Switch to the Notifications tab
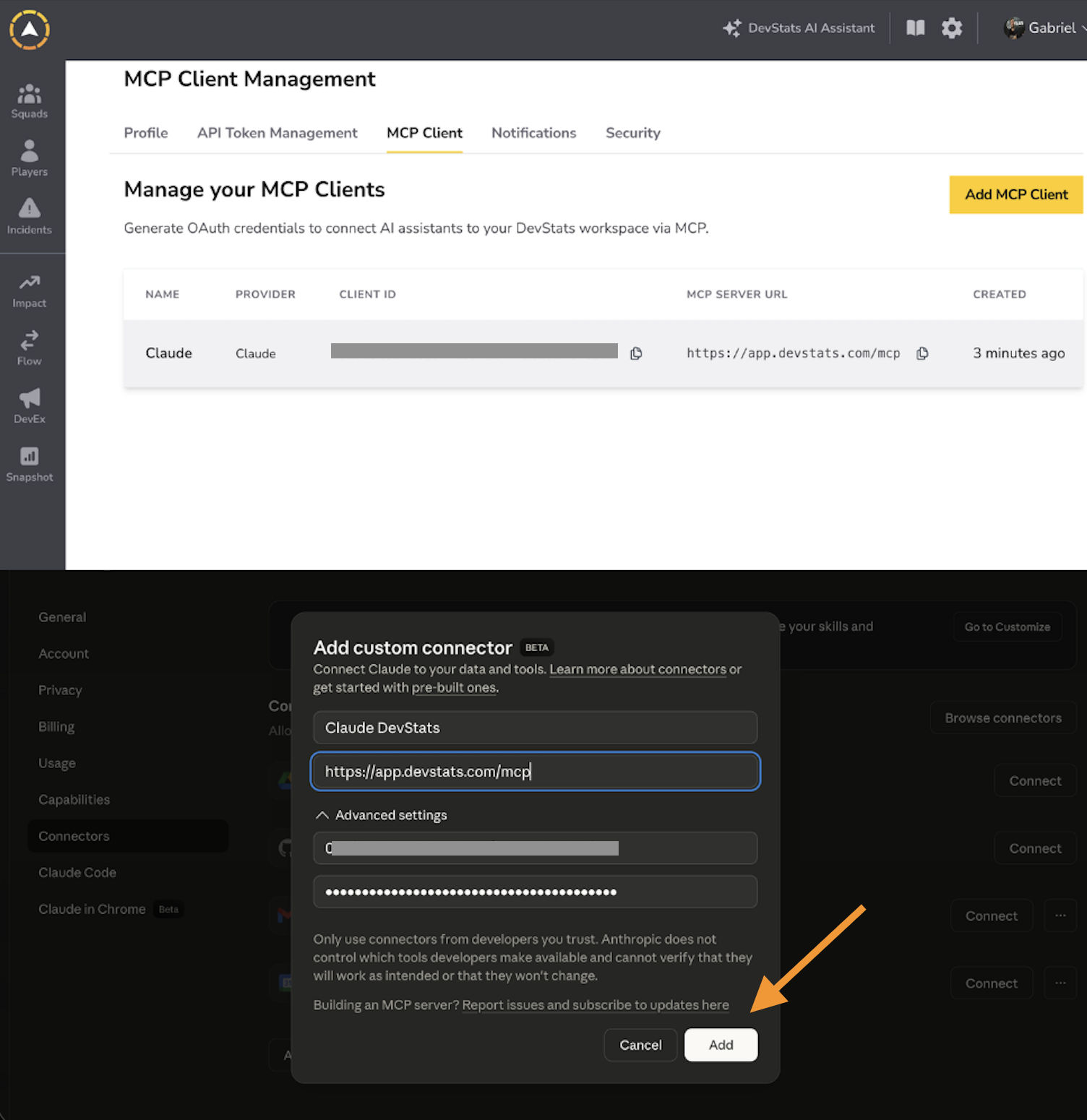 pyautogui.click(x=534, y=133)
